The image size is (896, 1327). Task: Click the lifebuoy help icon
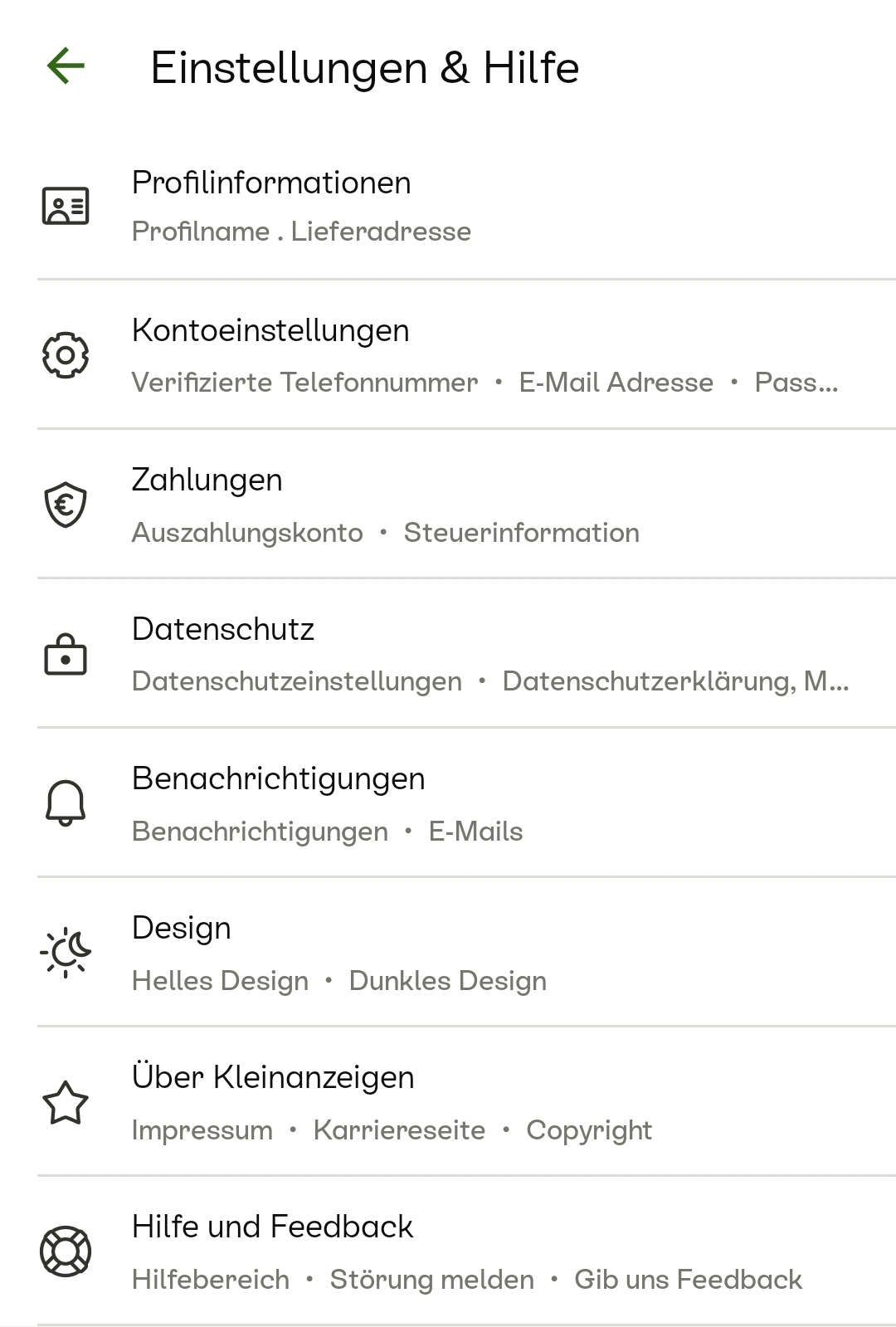pos(66,1251)
